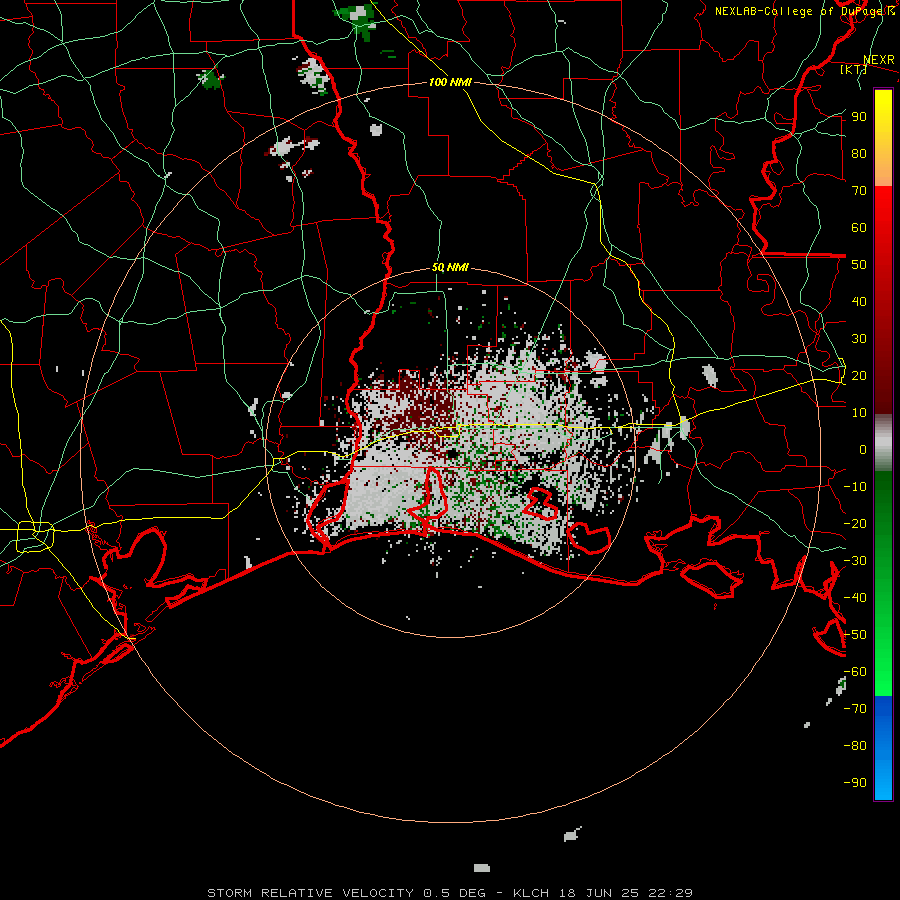Pick the 30 tick label on scale
The height and width of the screenshot is (900, 900).
859,339
